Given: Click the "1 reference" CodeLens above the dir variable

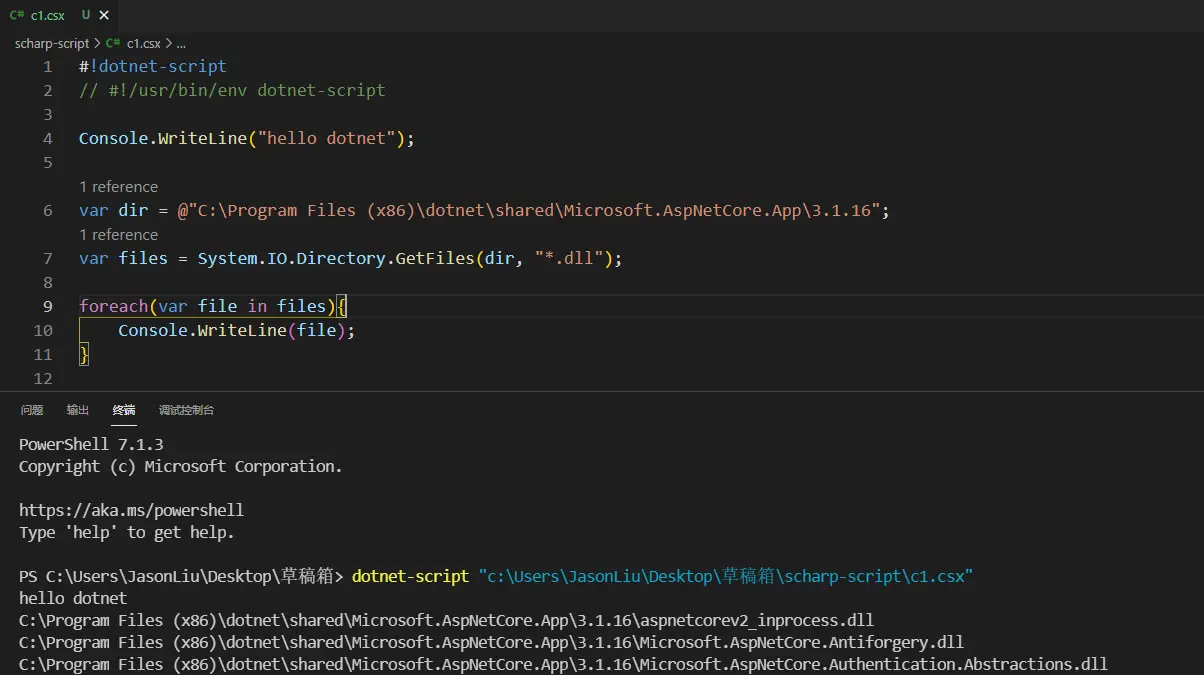Looking at the screenshot, I should click(118, 186).
